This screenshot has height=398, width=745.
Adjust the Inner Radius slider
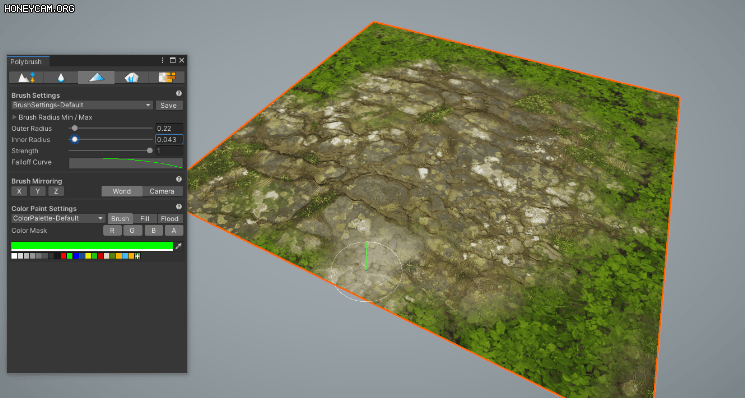point(111,140)
